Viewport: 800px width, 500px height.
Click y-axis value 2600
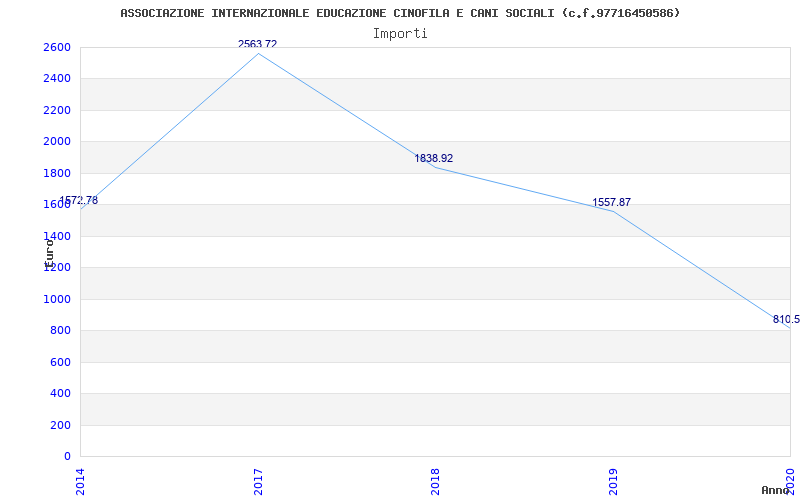coord(57,47)
